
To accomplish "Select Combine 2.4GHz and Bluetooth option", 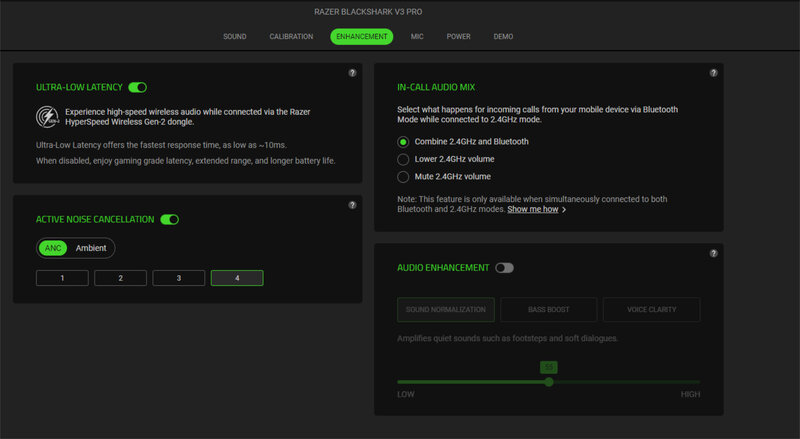I will (x=403, y=142).
